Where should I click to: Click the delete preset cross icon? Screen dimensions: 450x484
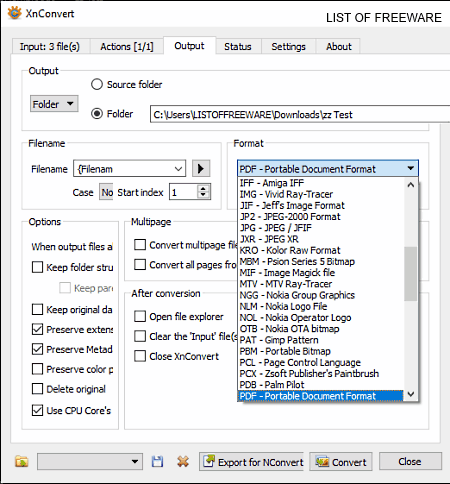pyautogui.click(x=183, y=462)
